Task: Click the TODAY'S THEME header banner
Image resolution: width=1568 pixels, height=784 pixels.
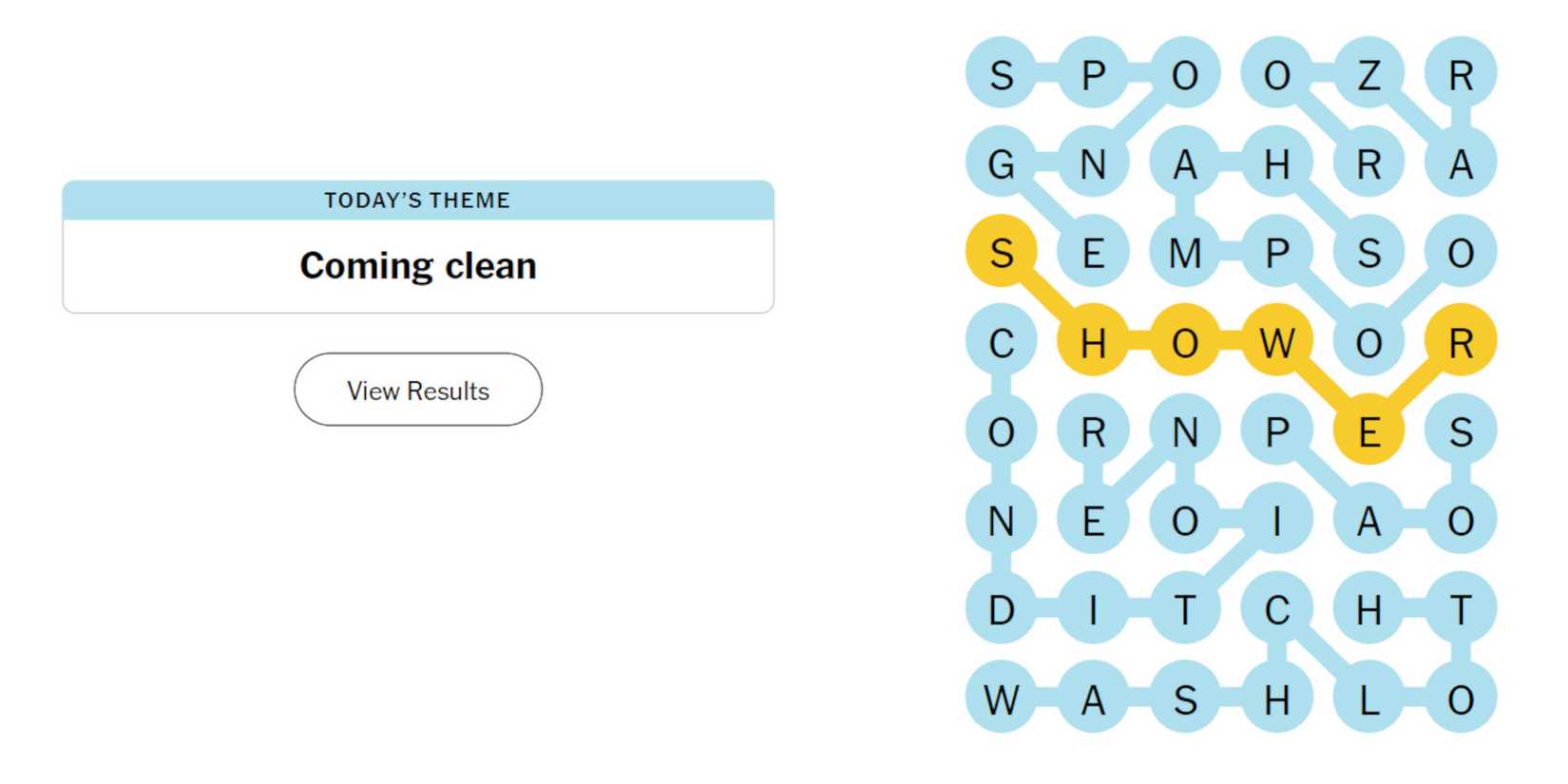Action: pos(417,200)
